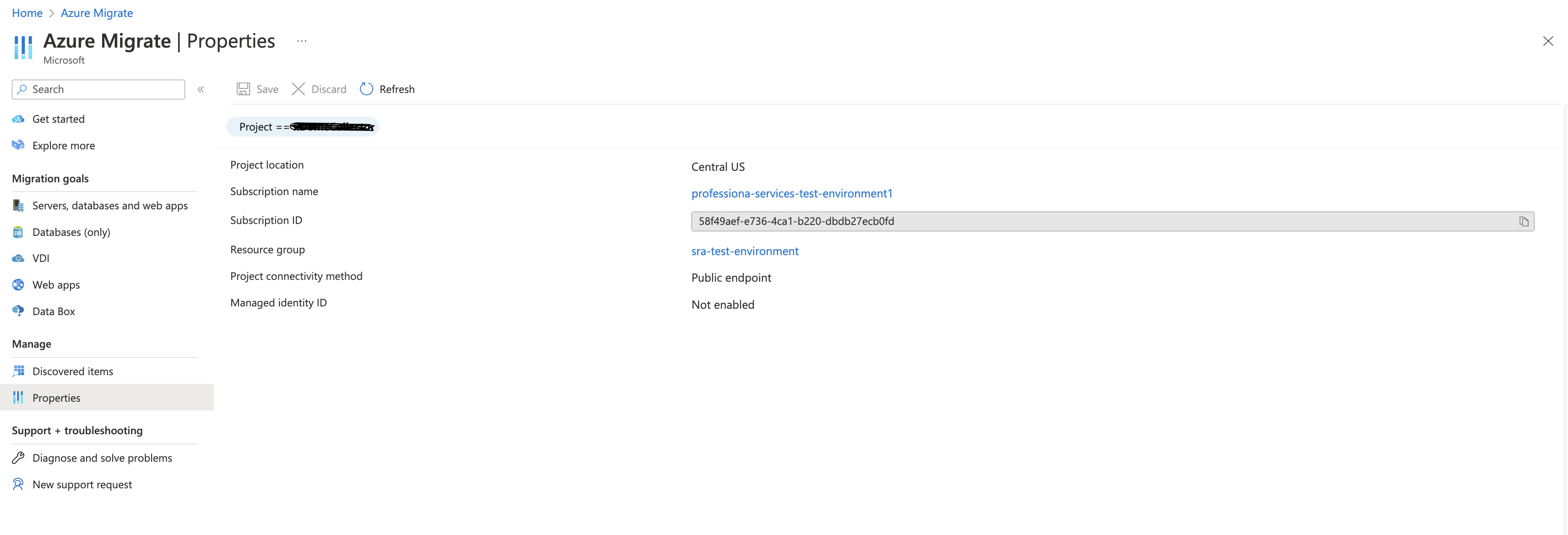Go to Home breadcrumb

(x=27, y=13)
